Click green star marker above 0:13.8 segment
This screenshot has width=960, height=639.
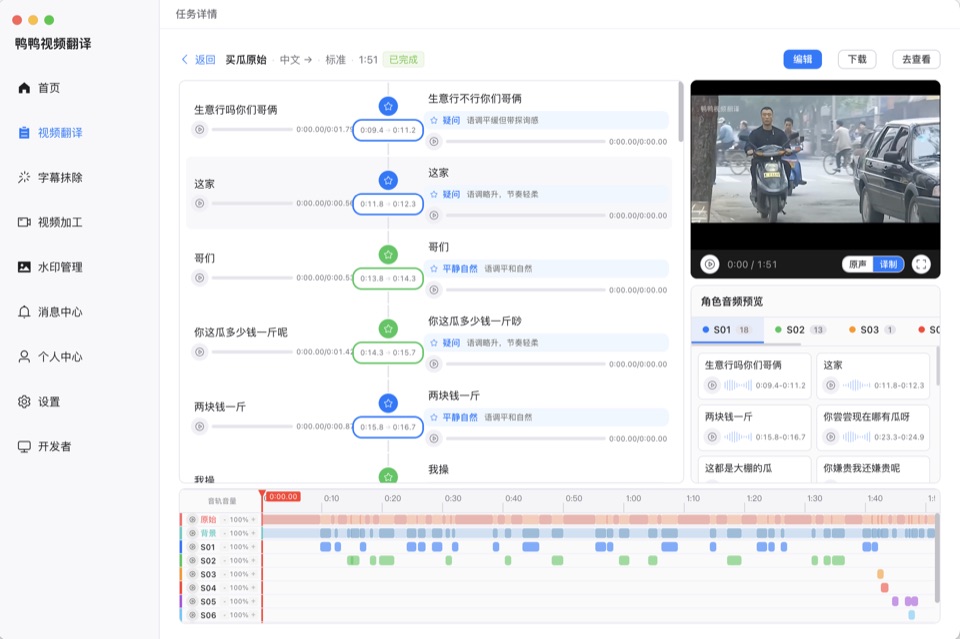pyautogui.click(x=388, y=254)
